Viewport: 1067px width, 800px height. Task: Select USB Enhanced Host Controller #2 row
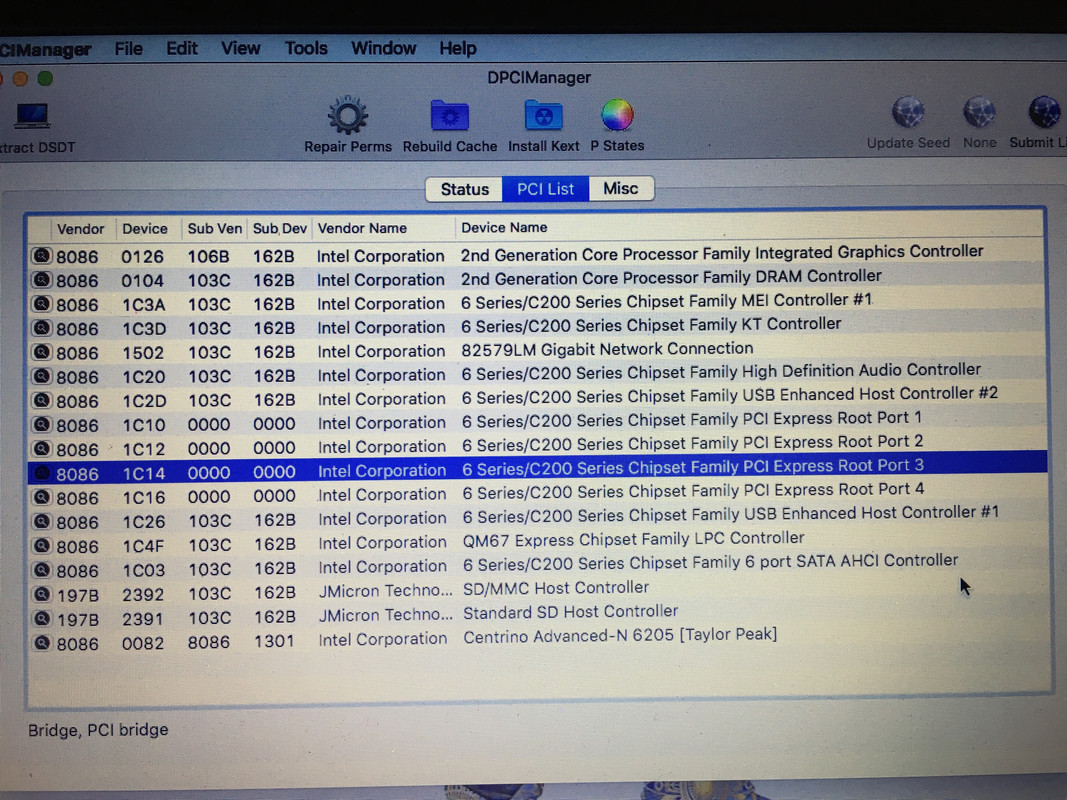point(536,398)
